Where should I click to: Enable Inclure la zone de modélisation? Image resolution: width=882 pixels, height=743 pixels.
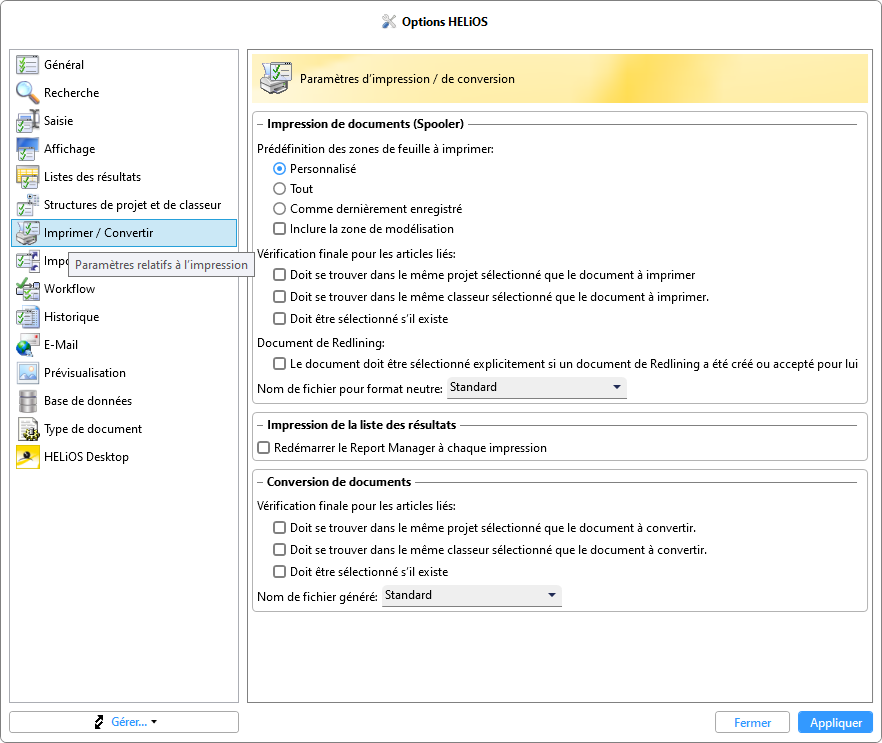point(280,228)
